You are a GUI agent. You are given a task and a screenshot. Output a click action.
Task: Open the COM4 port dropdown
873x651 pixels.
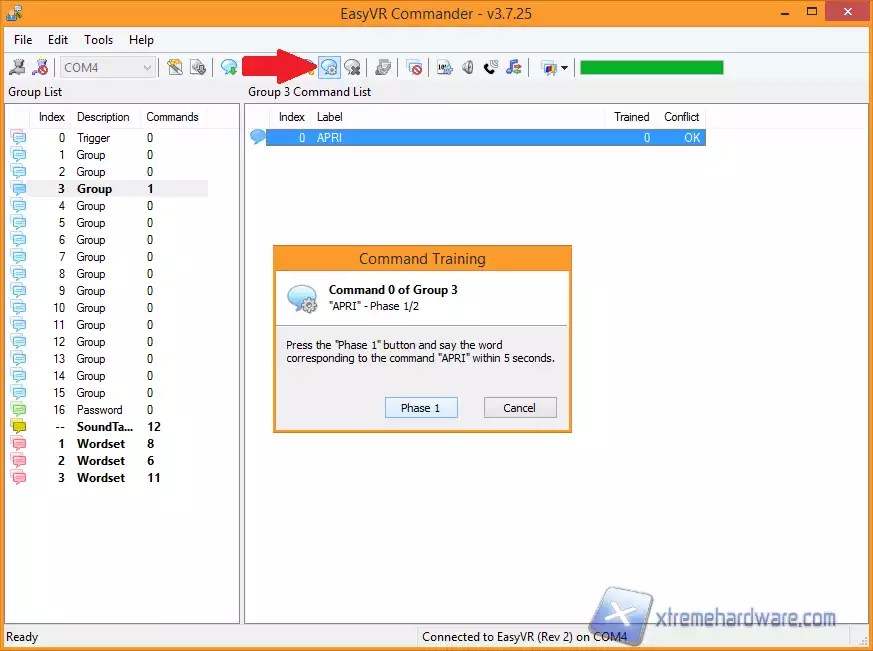tap(107, 67)
